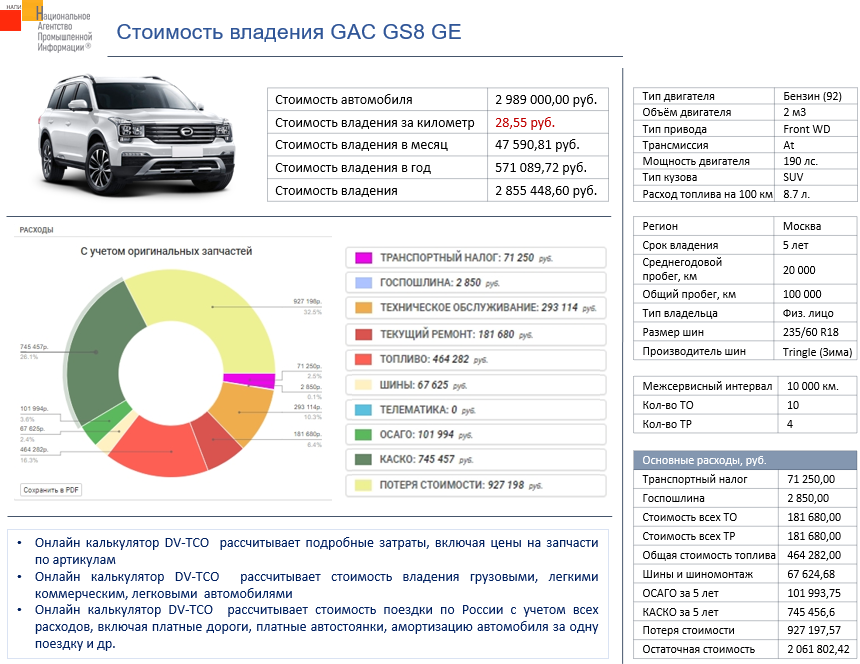This screenshot has height=664, width=860.
Task: Click the light blue Госпошлина legend swatch
Action: 363,283
